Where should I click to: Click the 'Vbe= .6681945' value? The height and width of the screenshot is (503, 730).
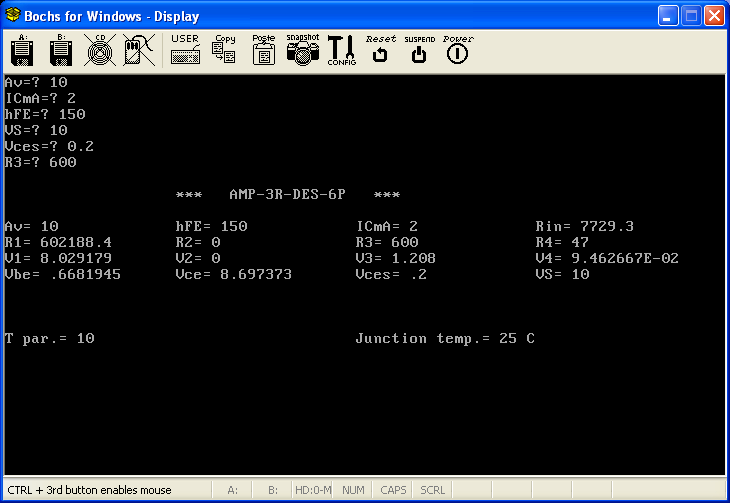[x=62, y=274]
